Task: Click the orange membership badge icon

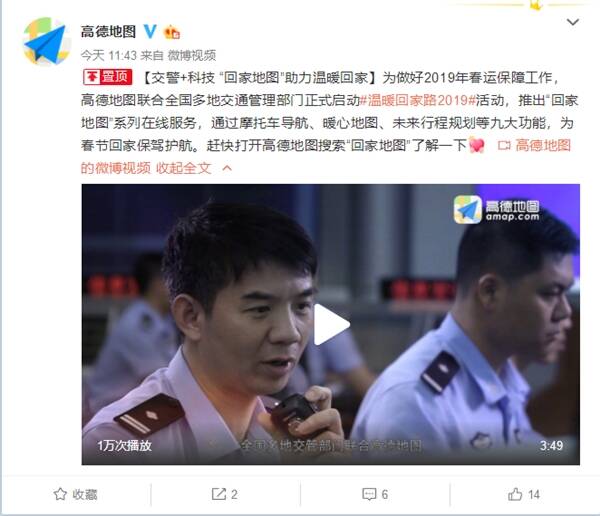Action: [x=172, y=32]
